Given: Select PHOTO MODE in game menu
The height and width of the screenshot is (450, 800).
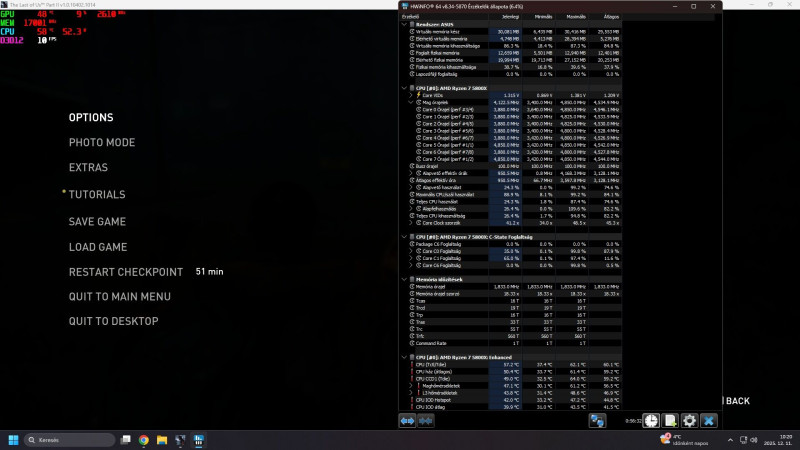Looking at the screenshot, I should (x=102, y=142).
